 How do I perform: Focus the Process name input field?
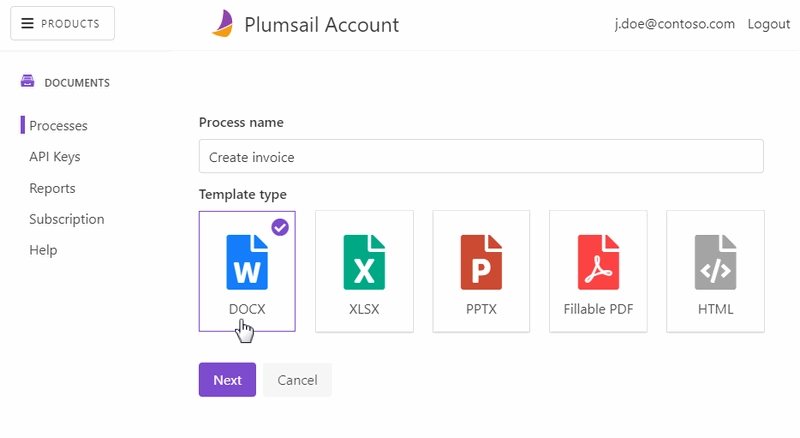point(481,156)
